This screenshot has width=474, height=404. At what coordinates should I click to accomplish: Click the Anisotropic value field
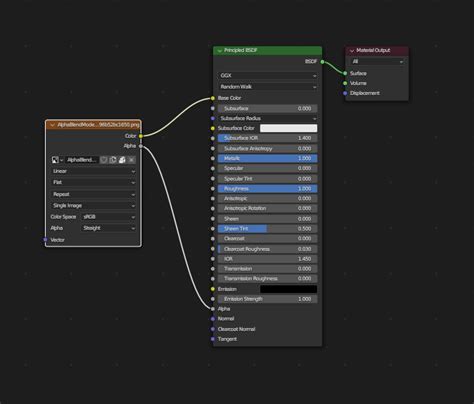[268, 199]
